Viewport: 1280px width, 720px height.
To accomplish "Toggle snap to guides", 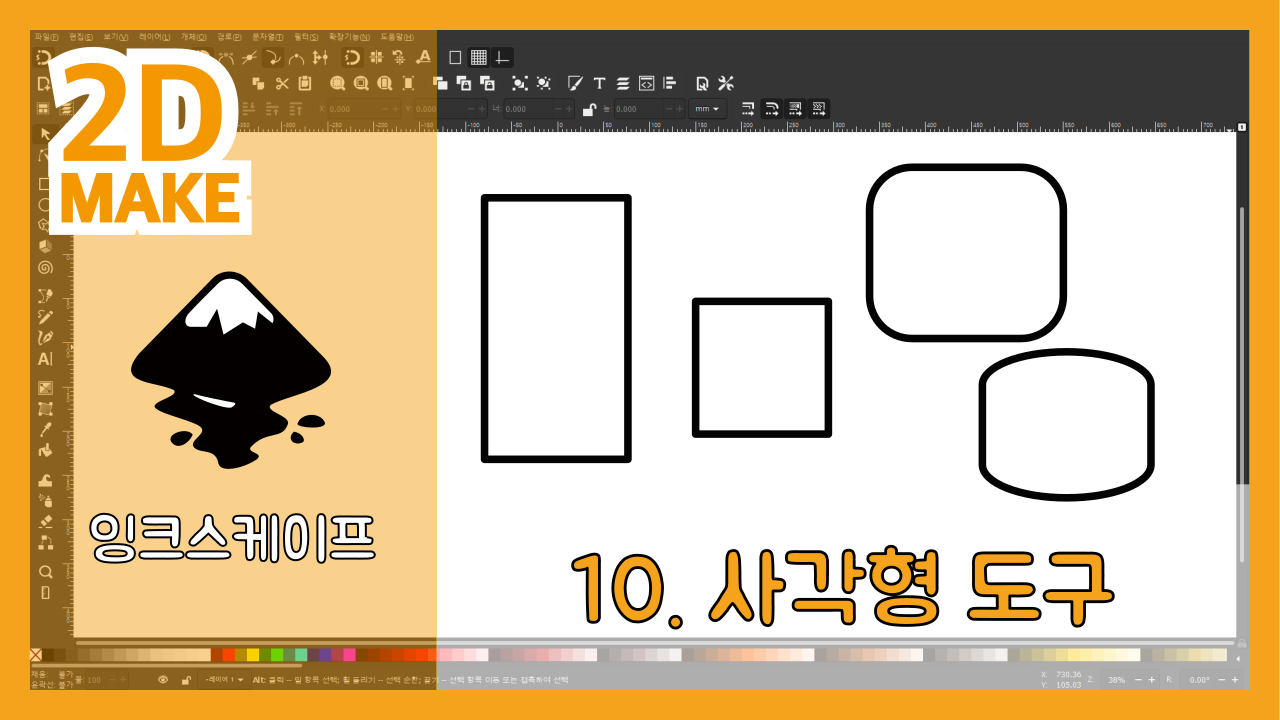I will [x=502, y=57].
